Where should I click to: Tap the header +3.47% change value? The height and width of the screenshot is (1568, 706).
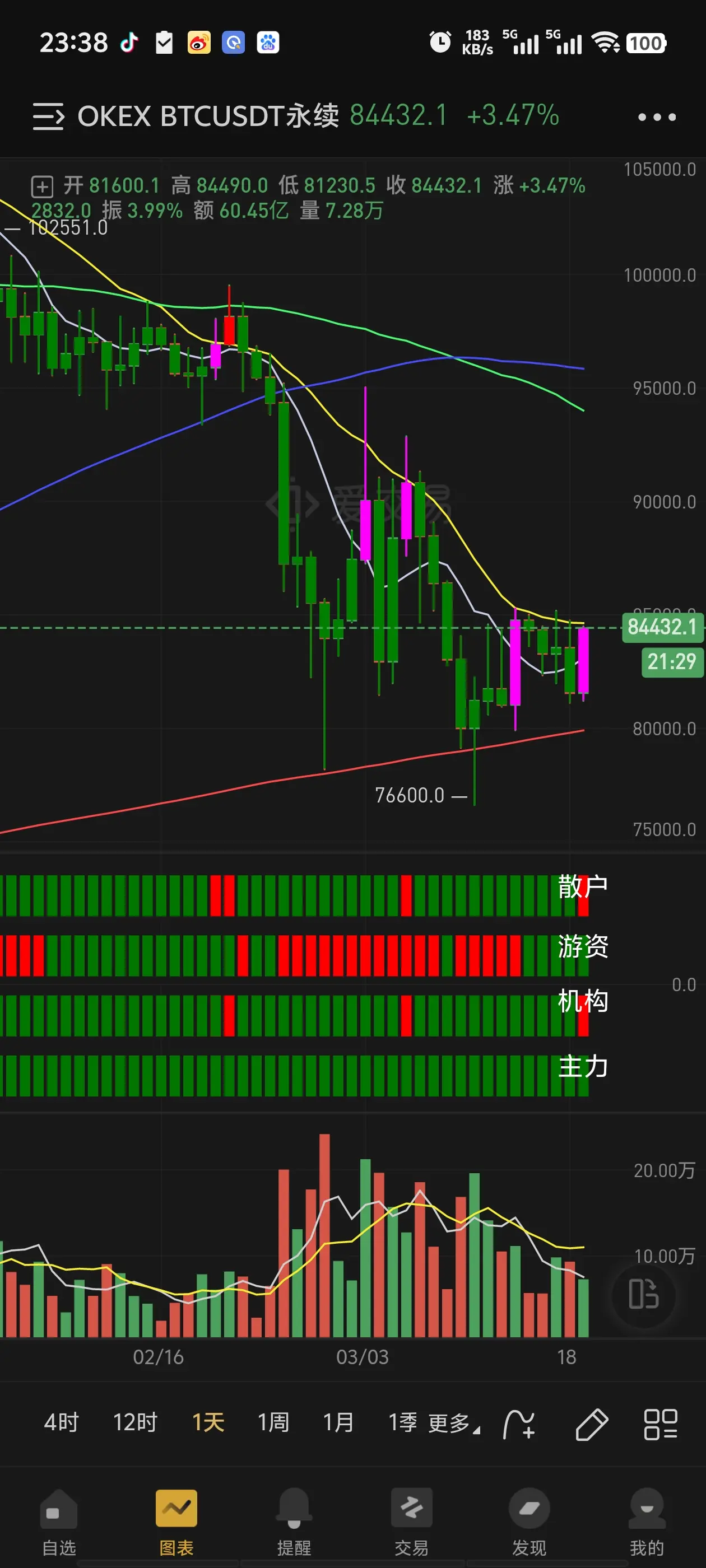513,116
